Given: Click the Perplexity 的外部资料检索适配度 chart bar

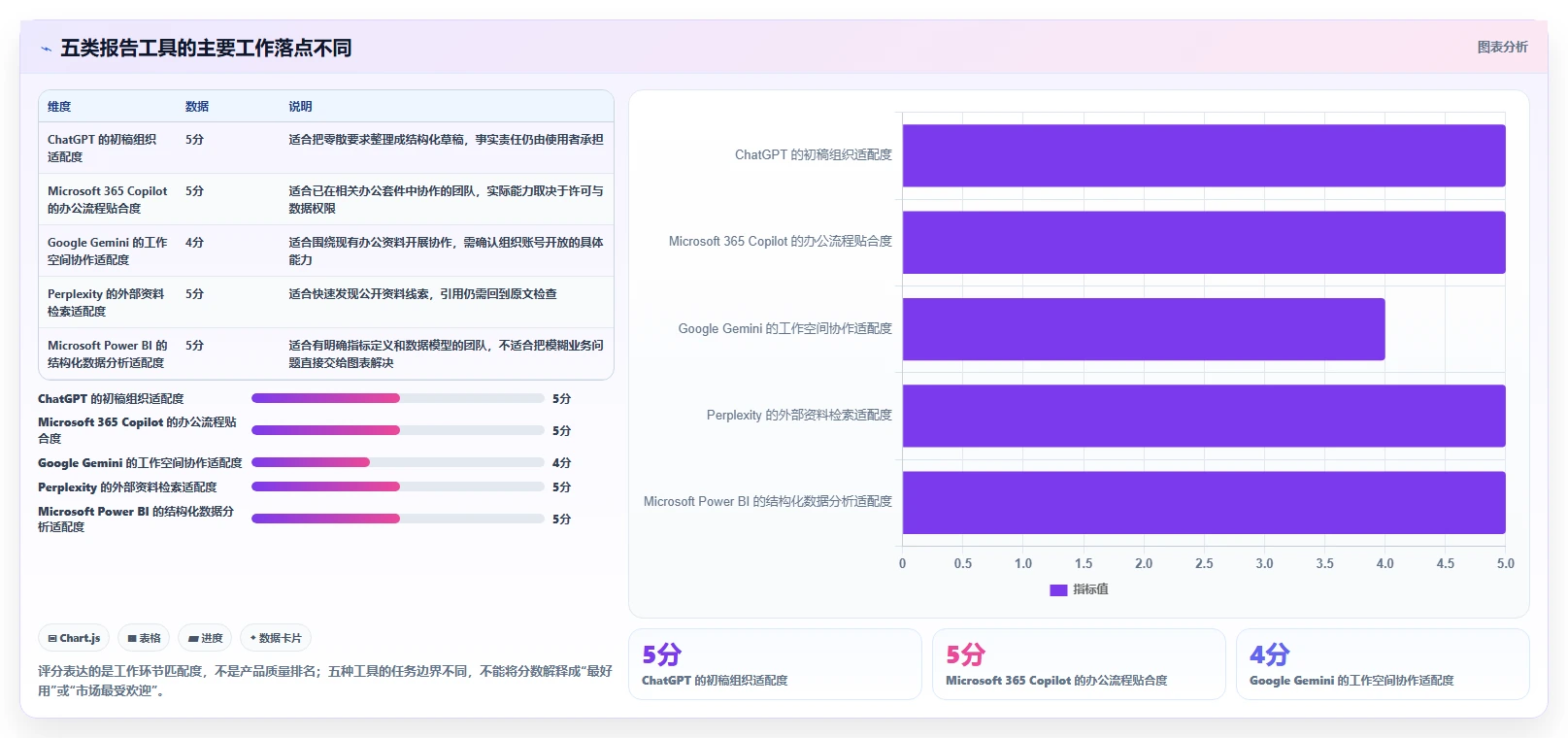Looking at the screenshot, I should (x=1204, y=416).
